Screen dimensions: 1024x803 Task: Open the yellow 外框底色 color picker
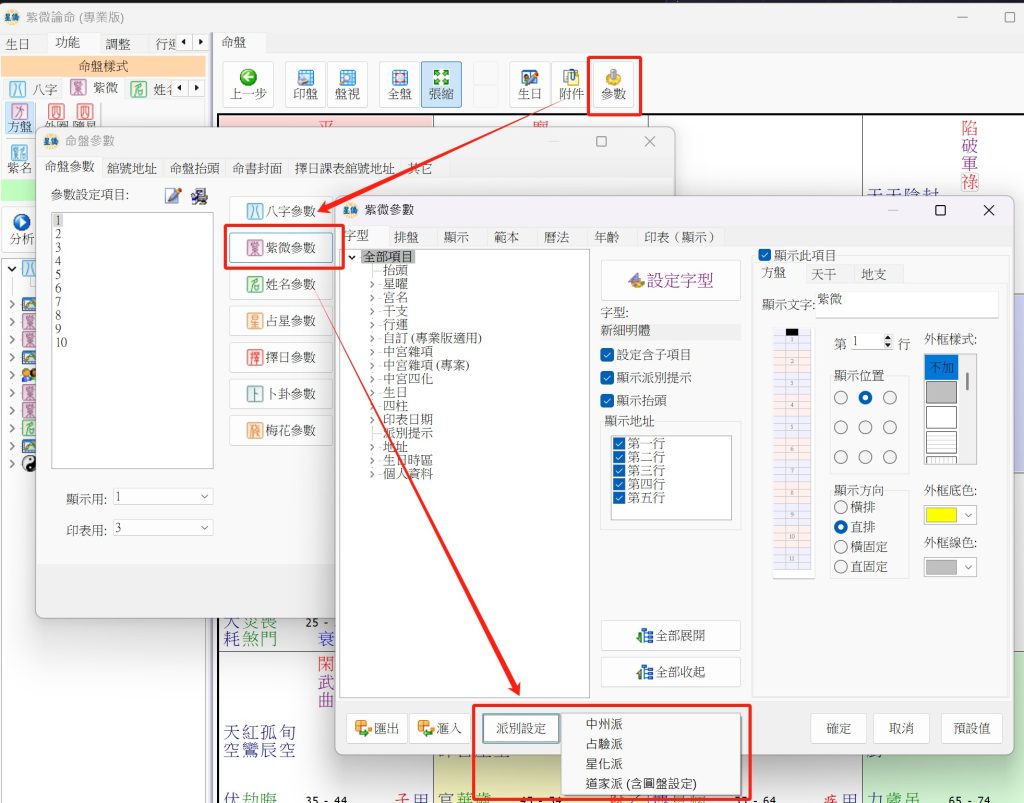coord(950,515)
